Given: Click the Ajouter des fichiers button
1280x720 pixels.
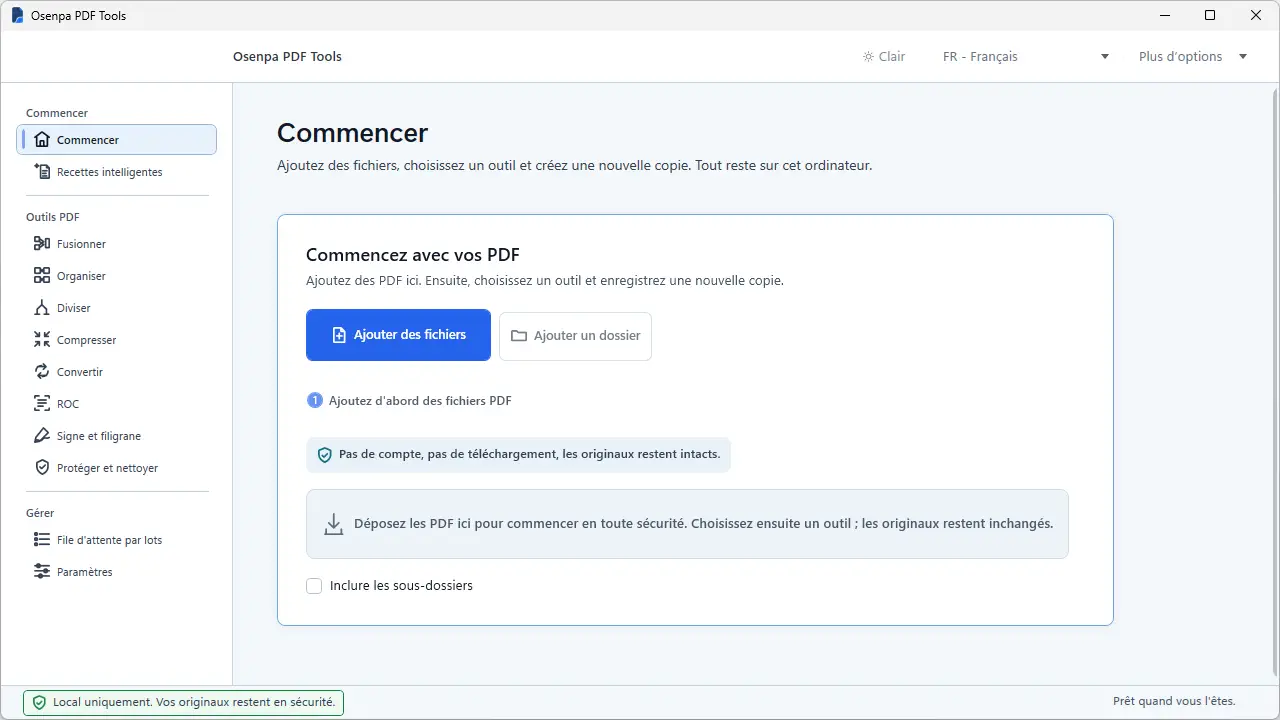Looking at the screenshot, I should (x=398, y=335).
